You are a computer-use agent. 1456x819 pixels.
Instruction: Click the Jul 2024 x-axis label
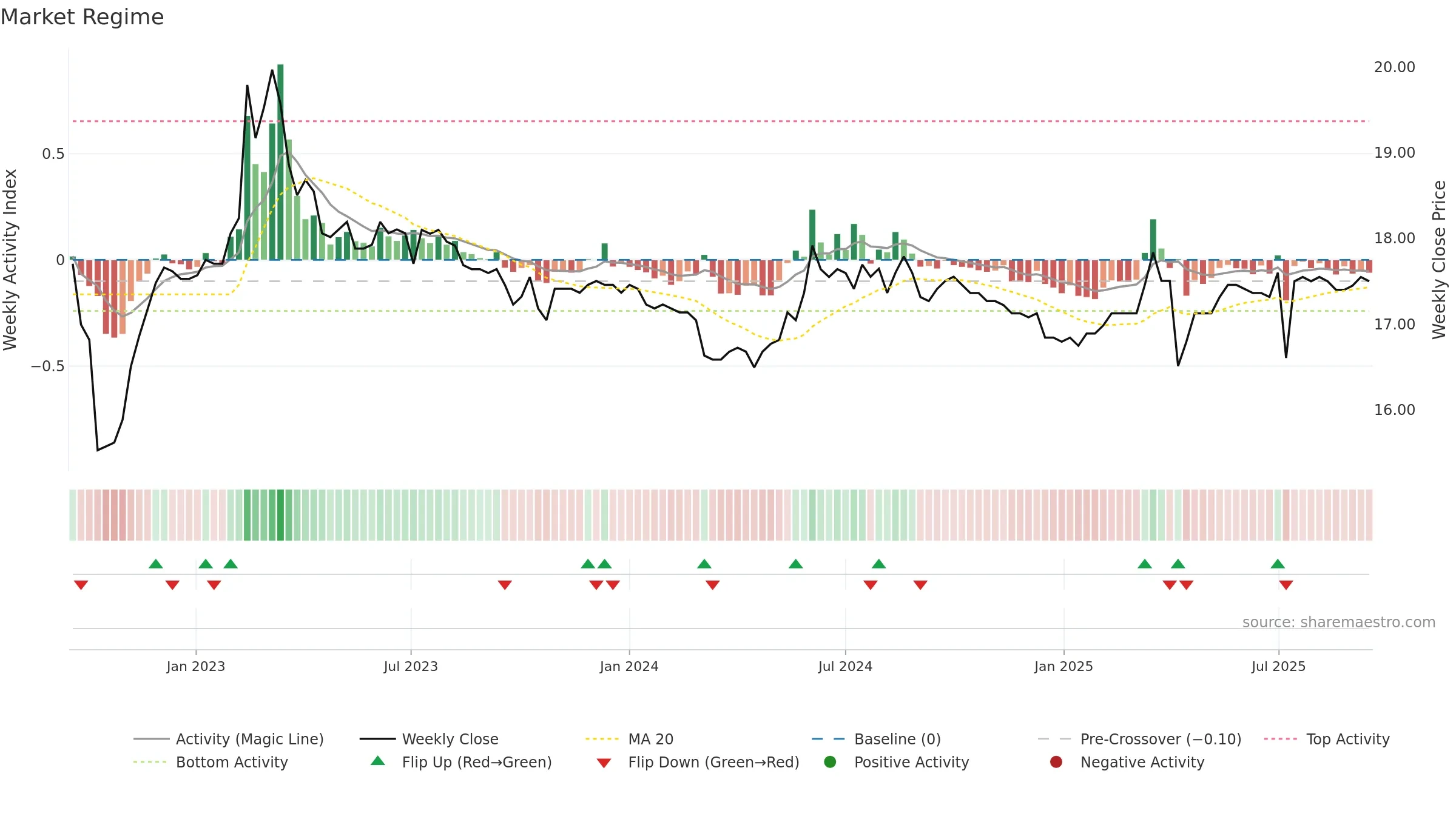pos(845,666)
